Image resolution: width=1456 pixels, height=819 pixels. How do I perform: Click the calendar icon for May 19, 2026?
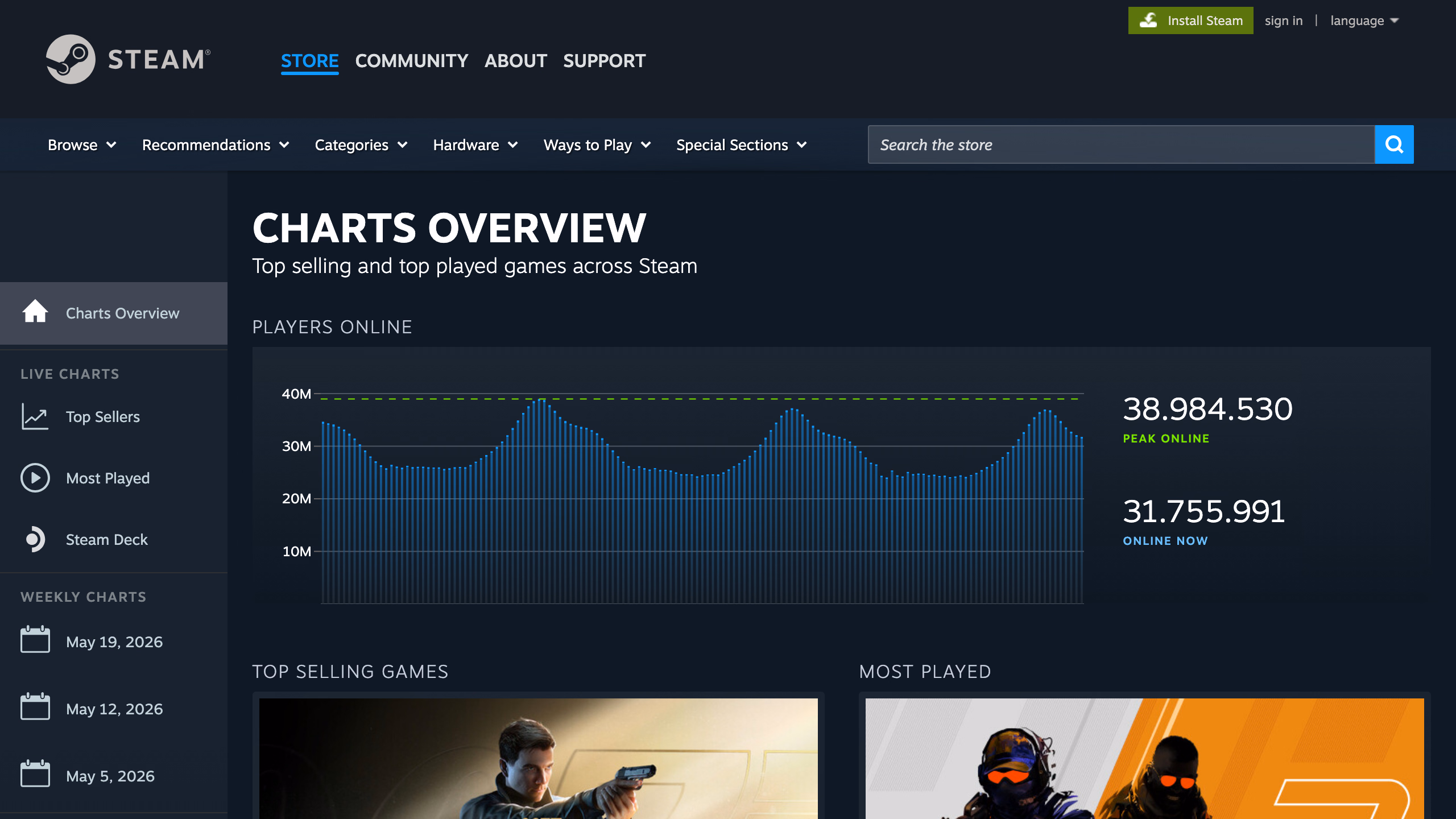coord(35,640)
